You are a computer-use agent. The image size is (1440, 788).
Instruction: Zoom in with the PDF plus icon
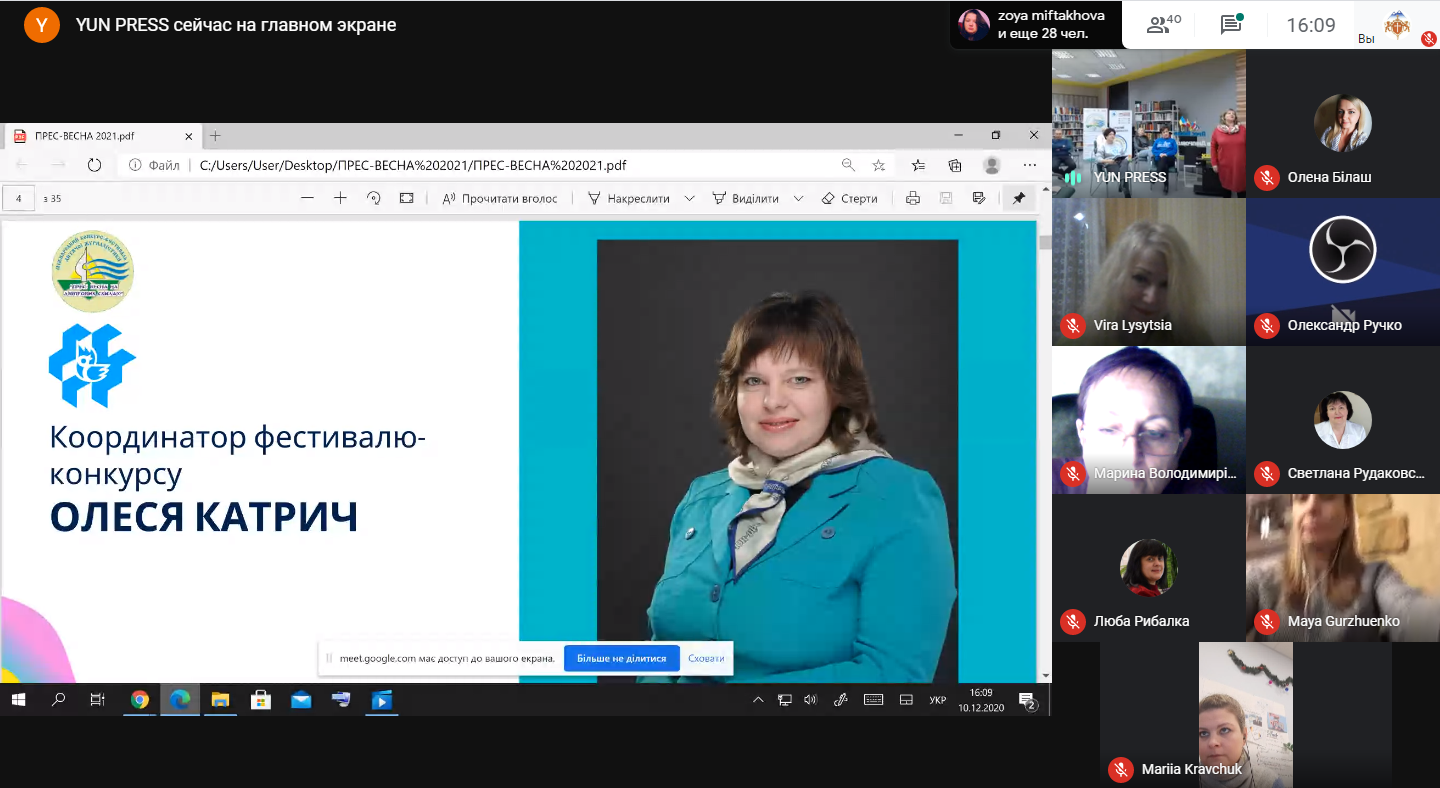(x=340, y=198)
